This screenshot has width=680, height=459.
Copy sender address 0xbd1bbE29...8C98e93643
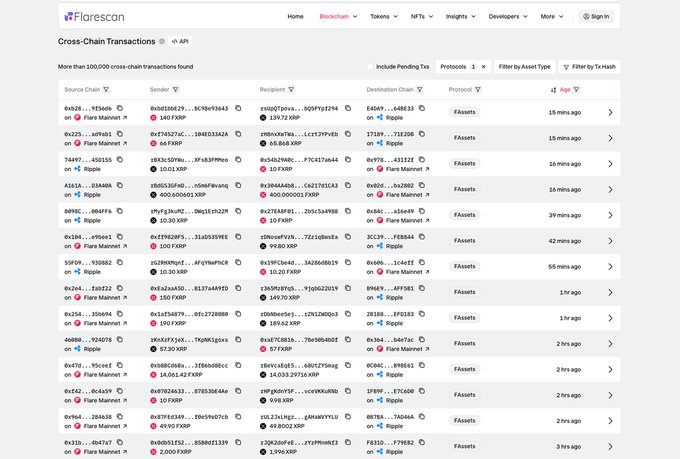pyautogui.click(x=238, y=108)
